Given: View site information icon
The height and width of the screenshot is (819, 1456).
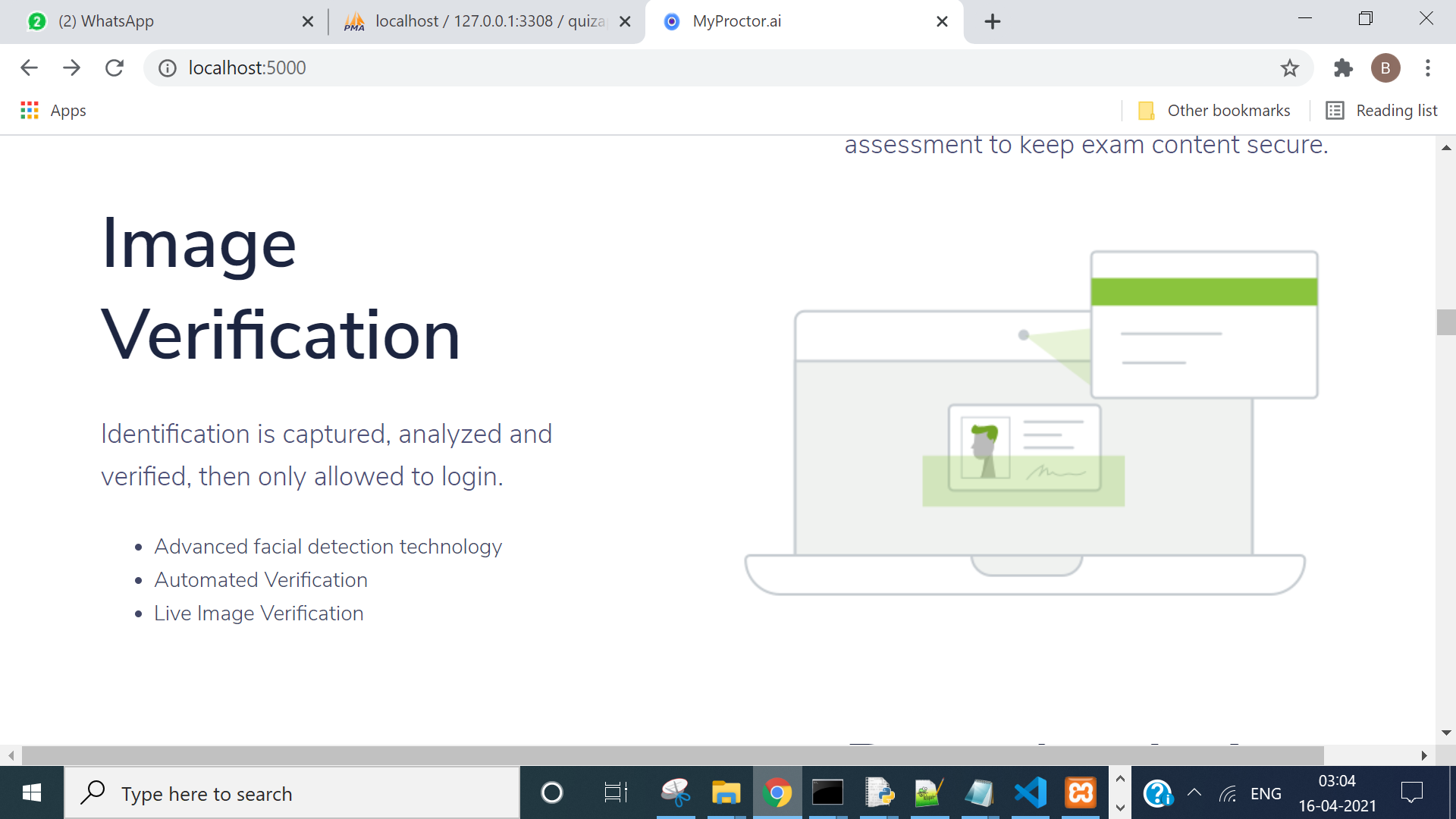Looking at the screenshot, I should (167, 68).
